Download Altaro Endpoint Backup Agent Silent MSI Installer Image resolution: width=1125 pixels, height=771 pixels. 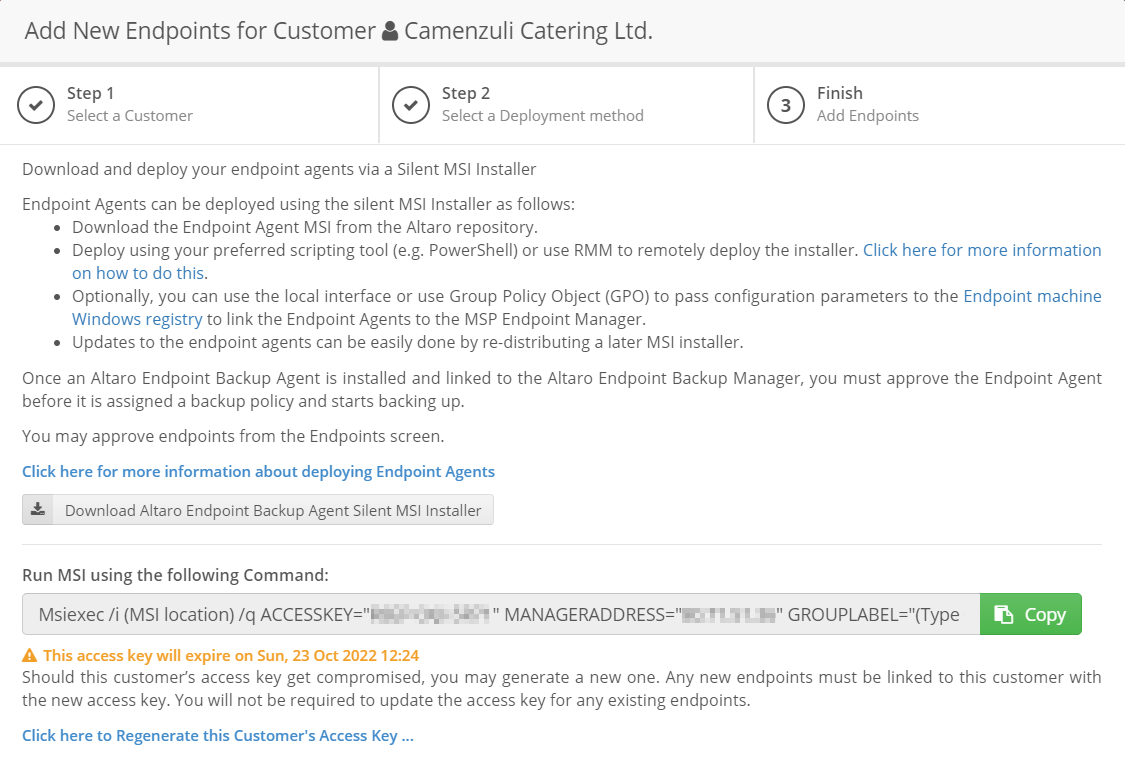tap(258, 510)
